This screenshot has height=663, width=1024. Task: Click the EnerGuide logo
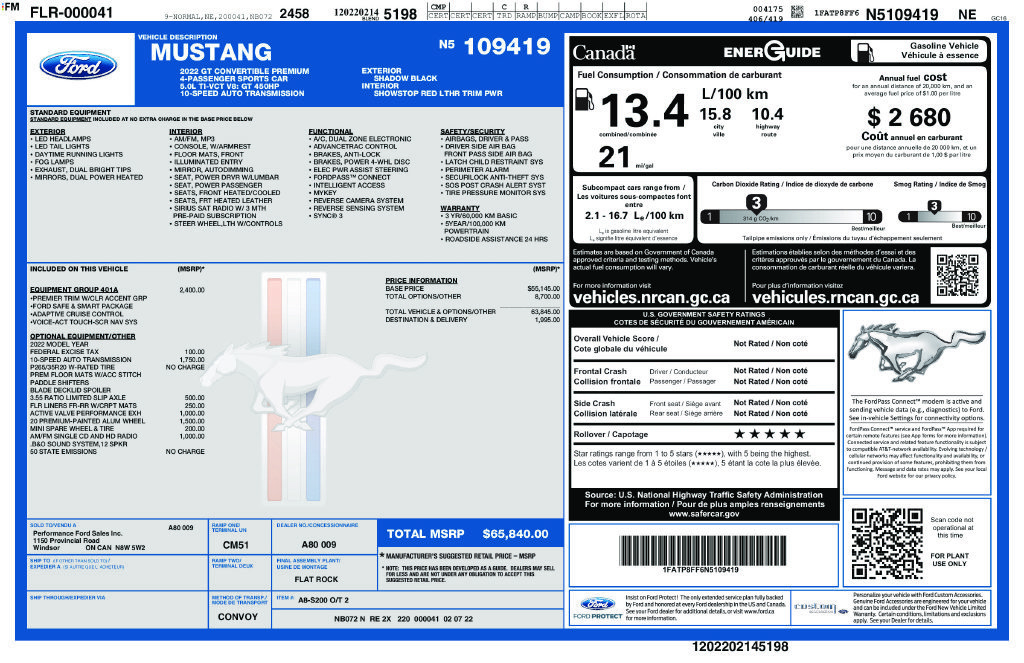[x=772, y=52]
